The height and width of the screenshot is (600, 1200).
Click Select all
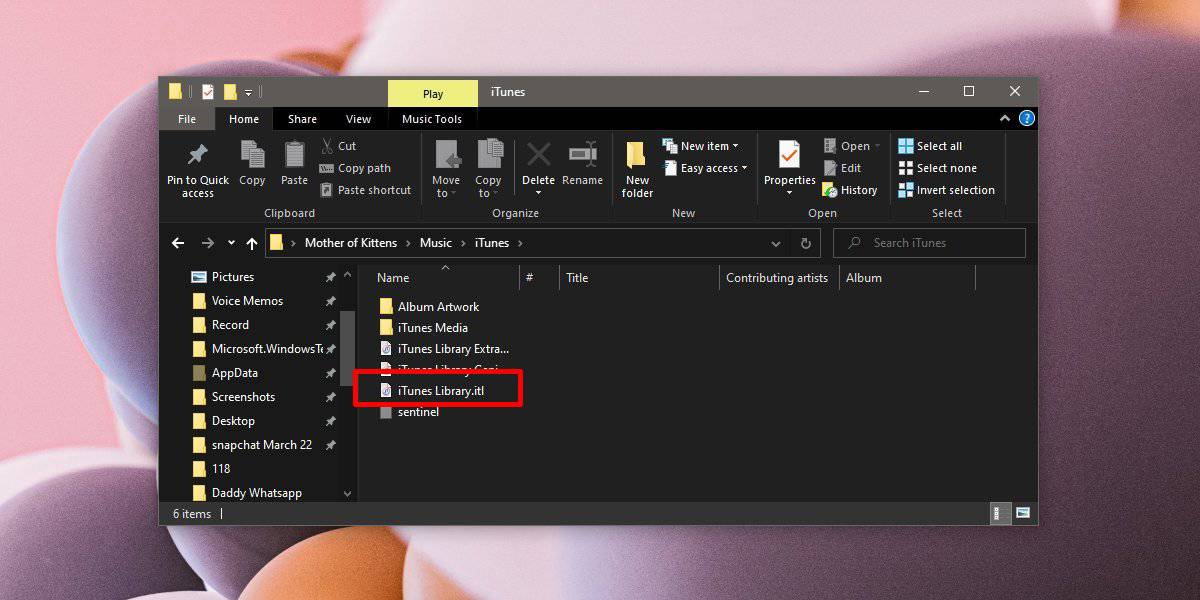coord(930,146)
